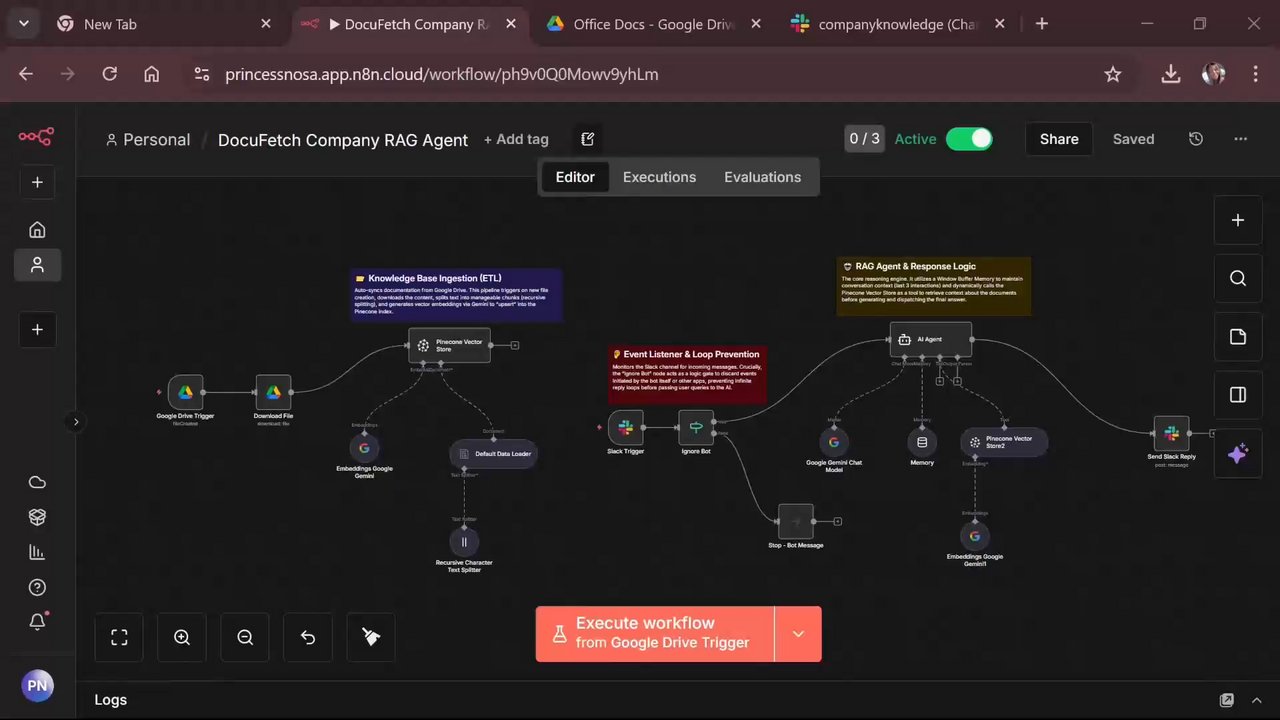Screen dimensions: 1280x720
Task: Switch to the companyknowledge Slack tab
Action: coord(897,24)
